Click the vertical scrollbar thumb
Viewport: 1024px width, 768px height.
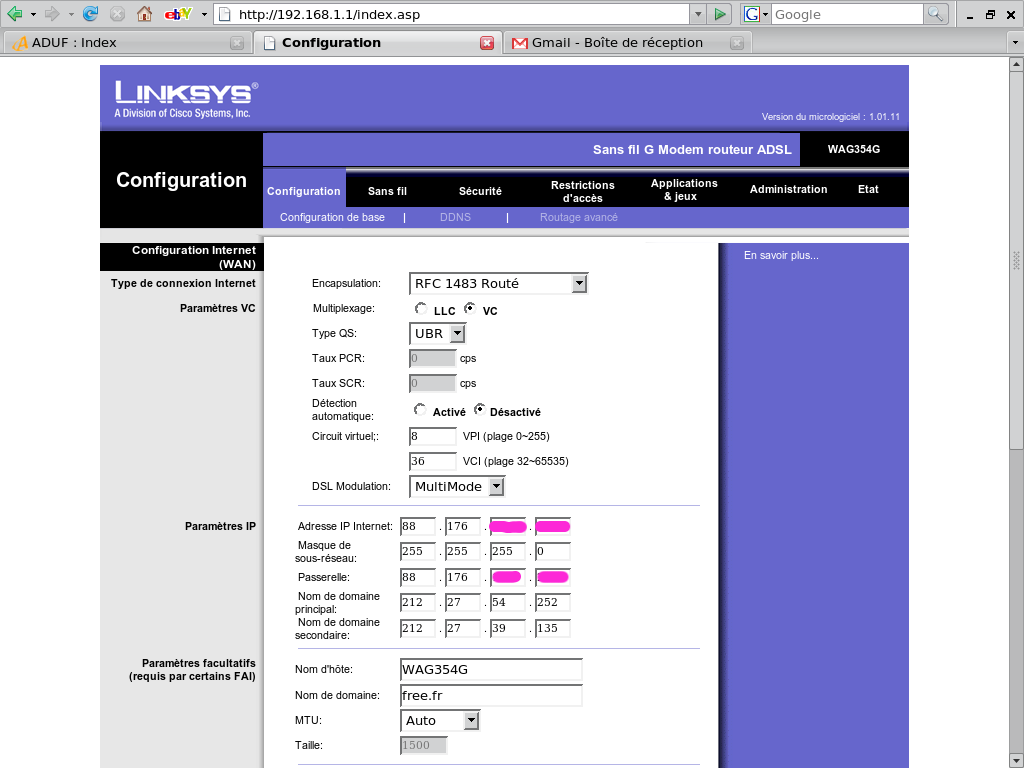pos(1016,260)
